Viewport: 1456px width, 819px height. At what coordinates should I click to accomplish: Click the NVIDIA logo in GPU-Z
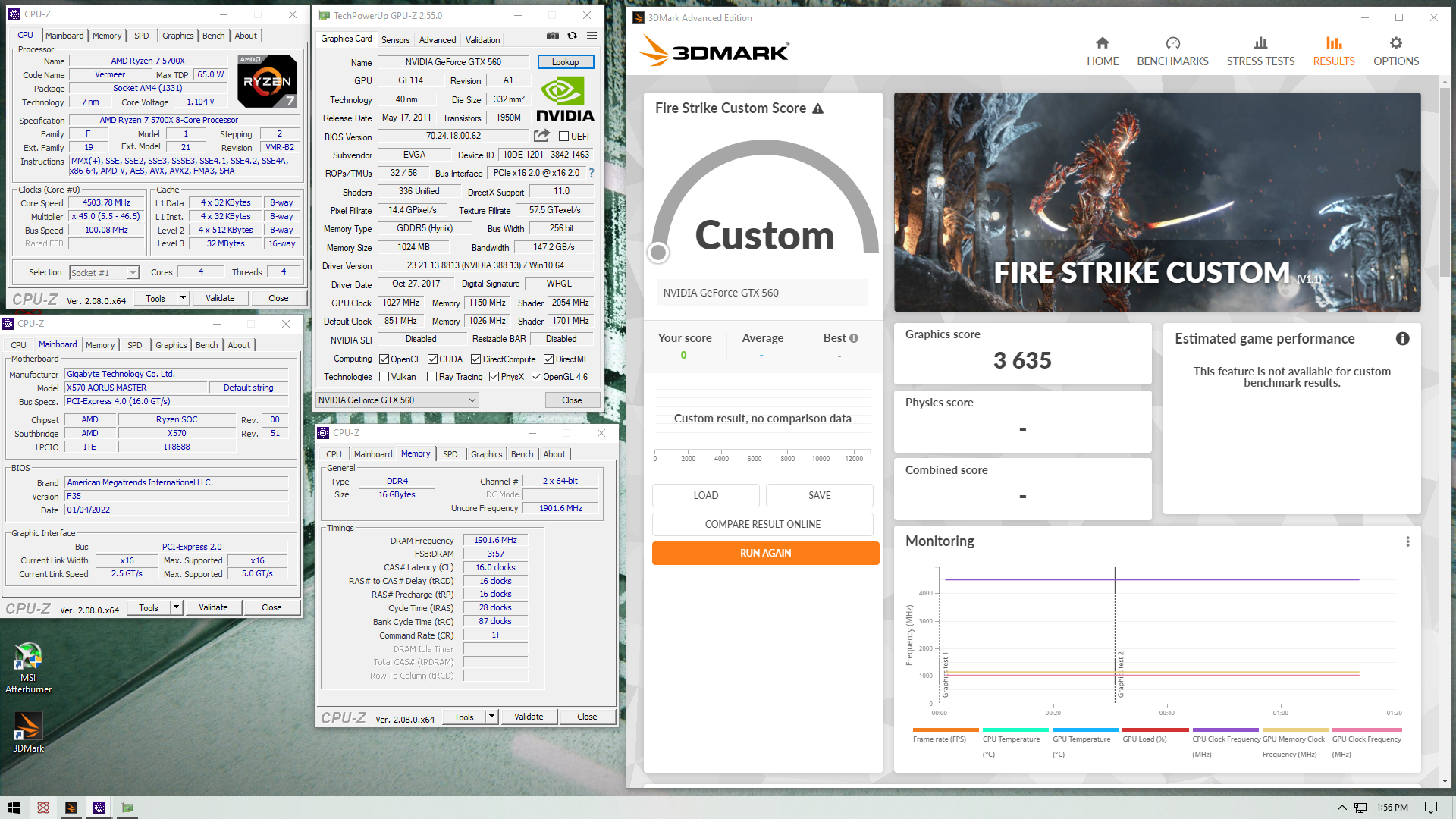(564, 99)
